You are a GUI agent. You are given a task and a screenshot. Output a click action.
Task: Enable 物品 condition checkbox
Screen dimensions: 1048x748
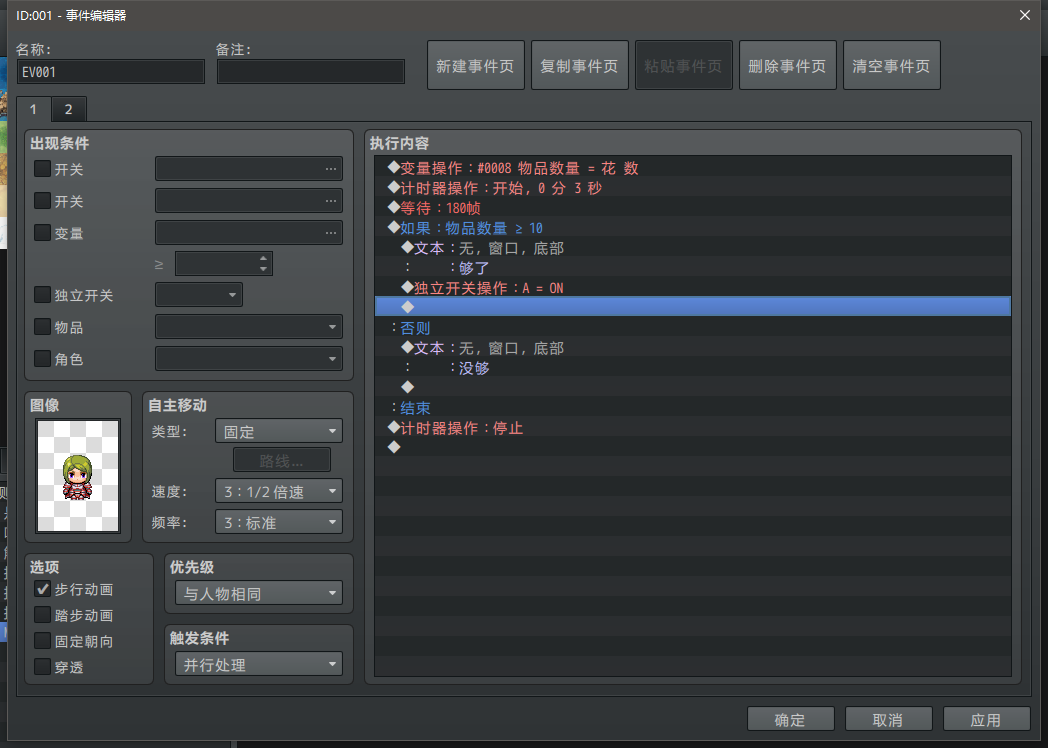tap(42, 327)
